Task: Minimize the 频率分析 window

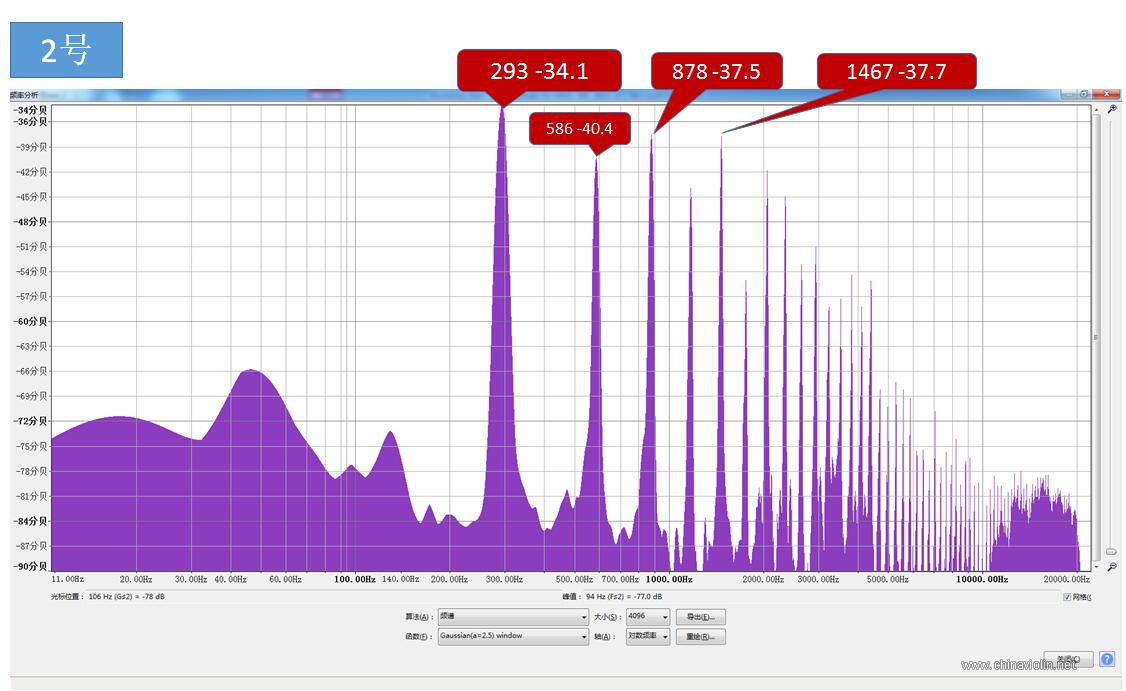Action: [x=1069, y=94]
